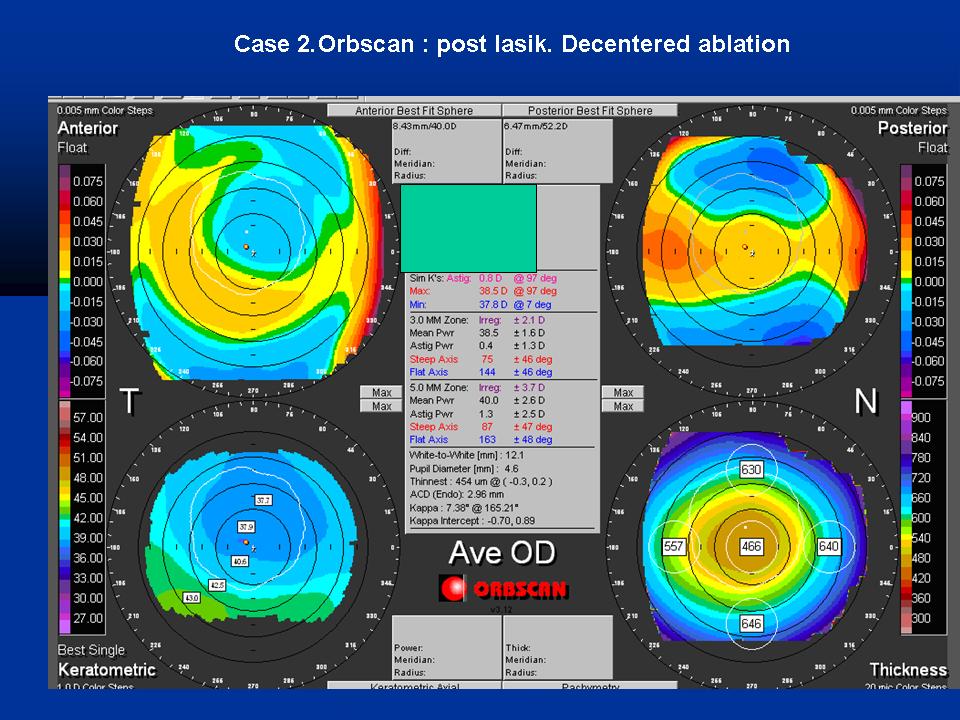The image size is (960, 720).
Task: Open the Anterior Best Fit Sphere selector
Action: 414,110
